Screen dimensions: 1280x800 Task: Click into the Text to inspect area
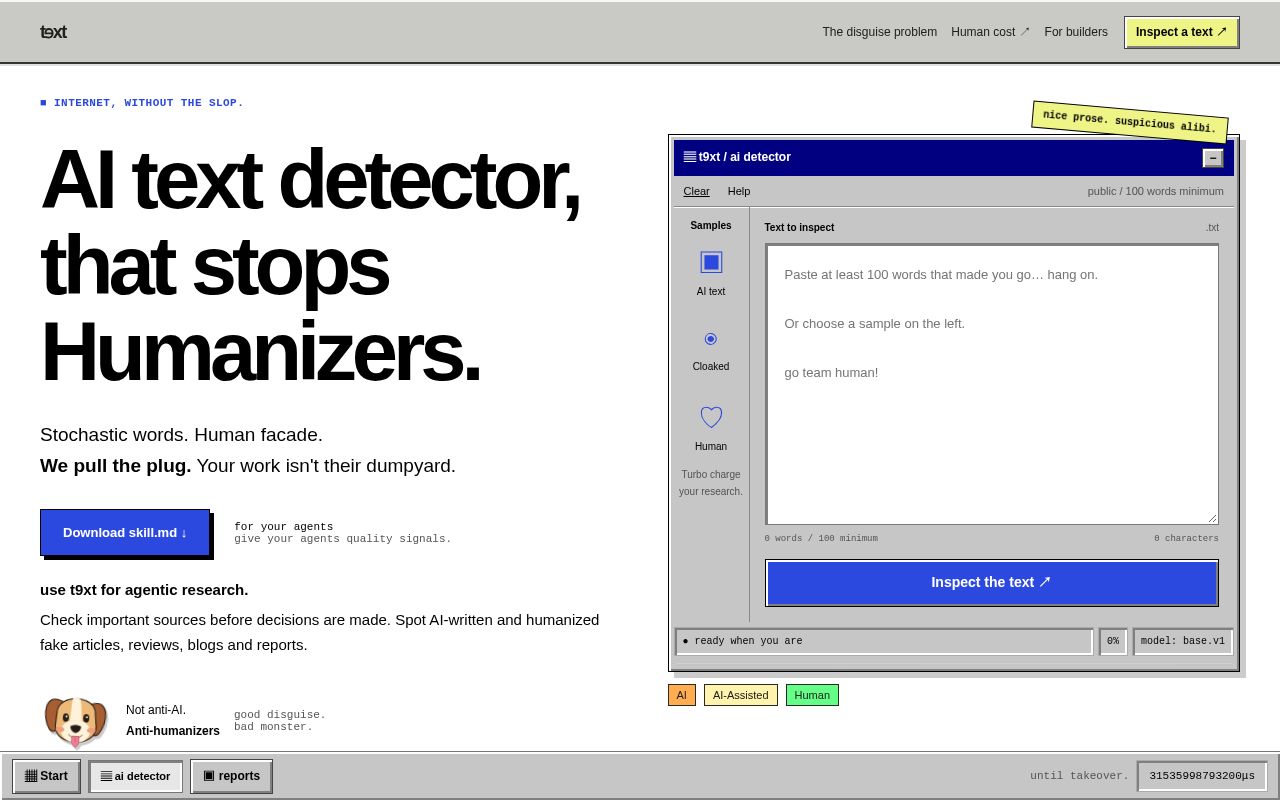click(992, 384)
